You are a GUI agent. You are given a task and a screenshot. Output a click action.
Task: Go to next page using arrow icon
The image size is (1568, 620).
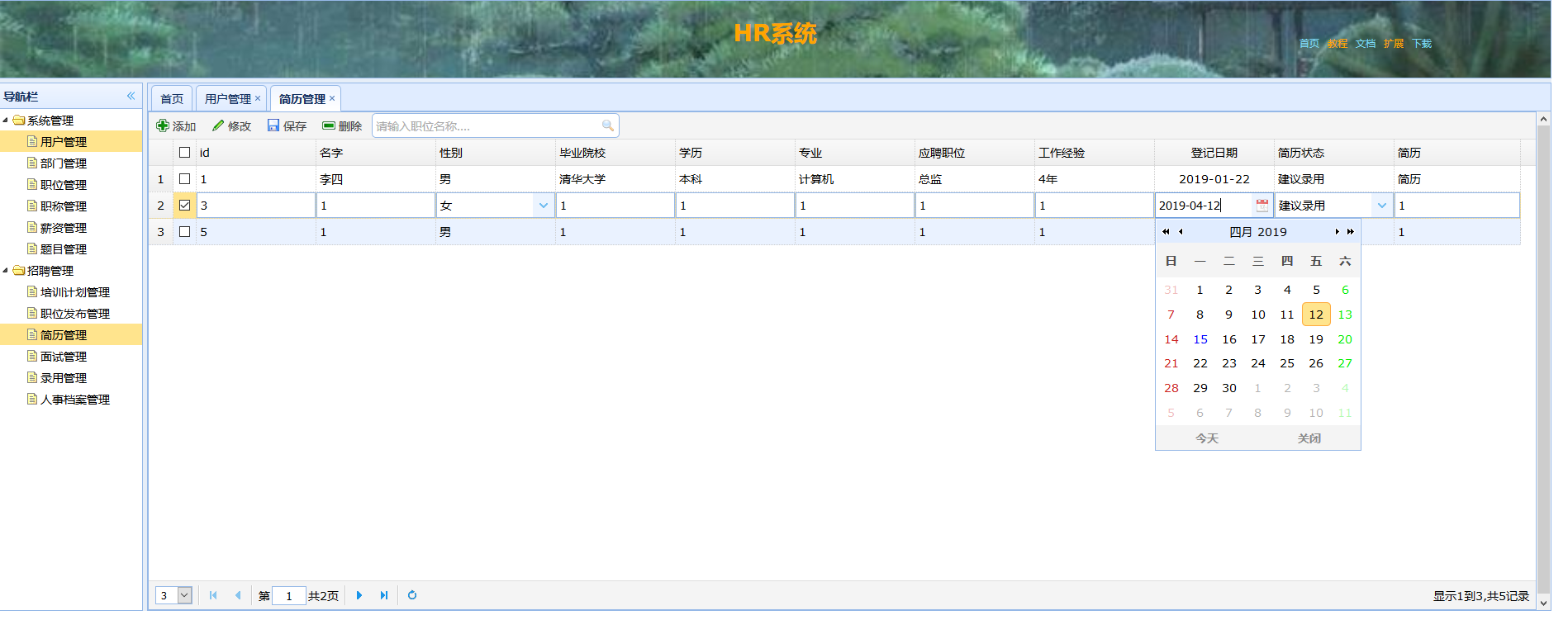359,595
